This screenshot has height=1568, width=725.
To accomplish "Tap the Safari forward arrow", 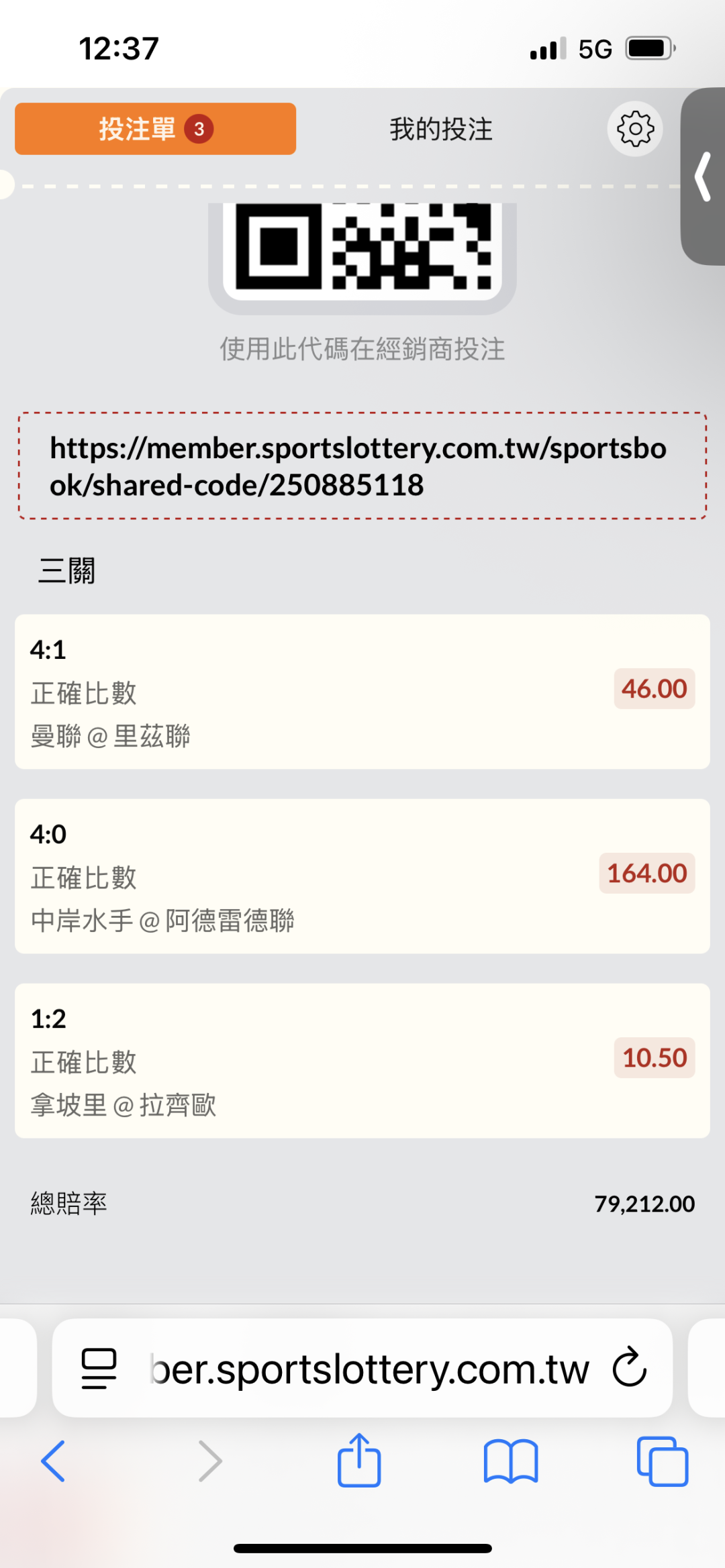I will click(x=210, y=1461).
